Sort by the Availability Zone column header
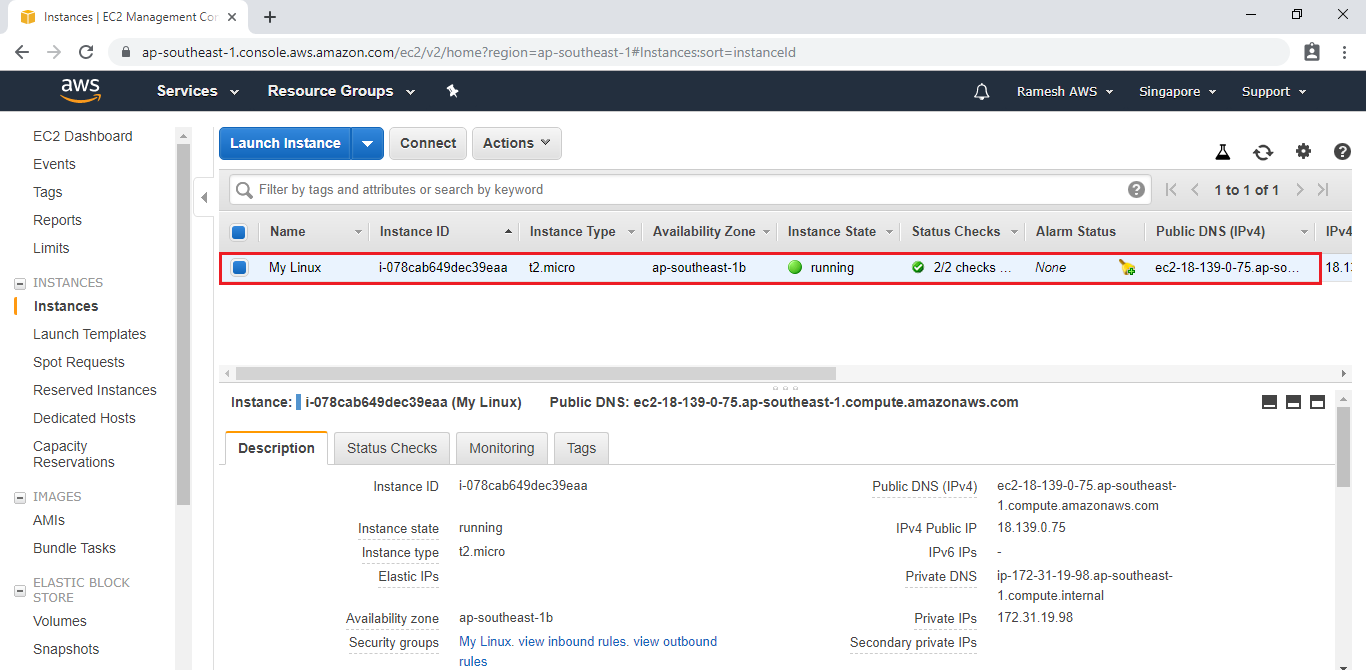Screen dimensions: 1366x670 click(x=704, y=232)
